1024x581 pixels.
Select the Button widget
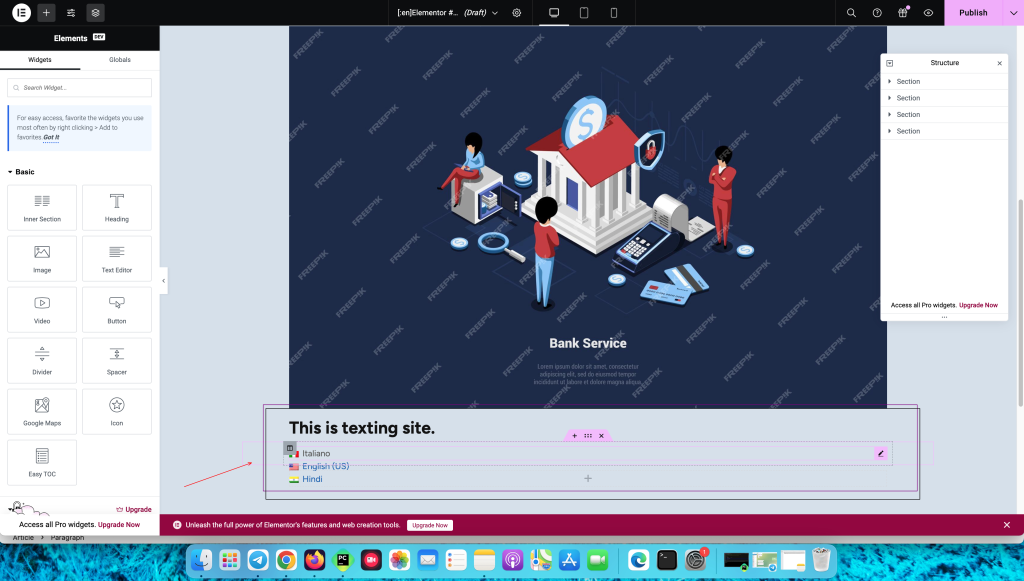coord(117,309)
